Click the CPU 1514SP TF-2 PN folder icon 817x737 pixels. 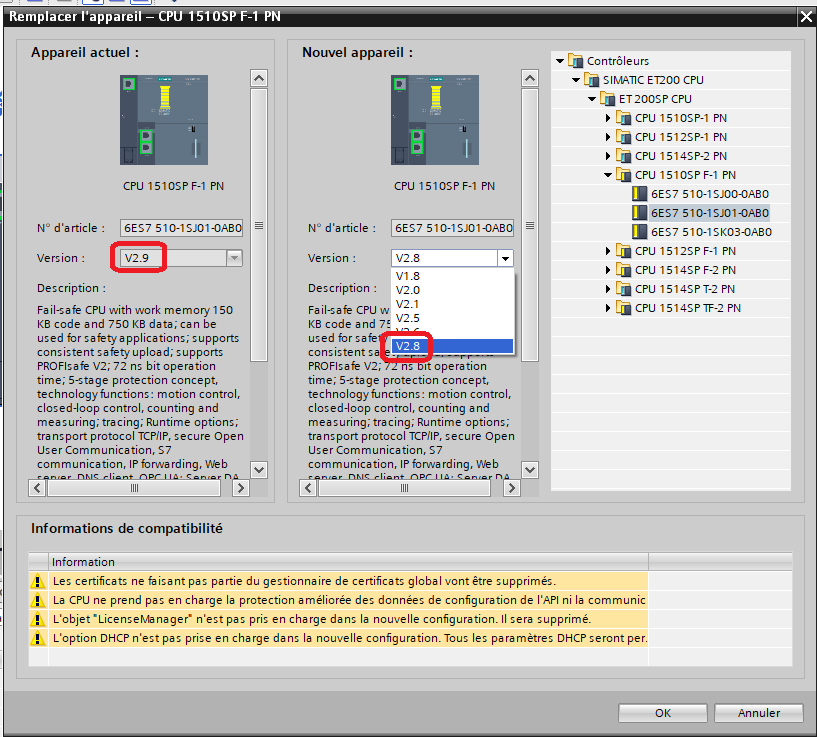click(x=623, y=308)
